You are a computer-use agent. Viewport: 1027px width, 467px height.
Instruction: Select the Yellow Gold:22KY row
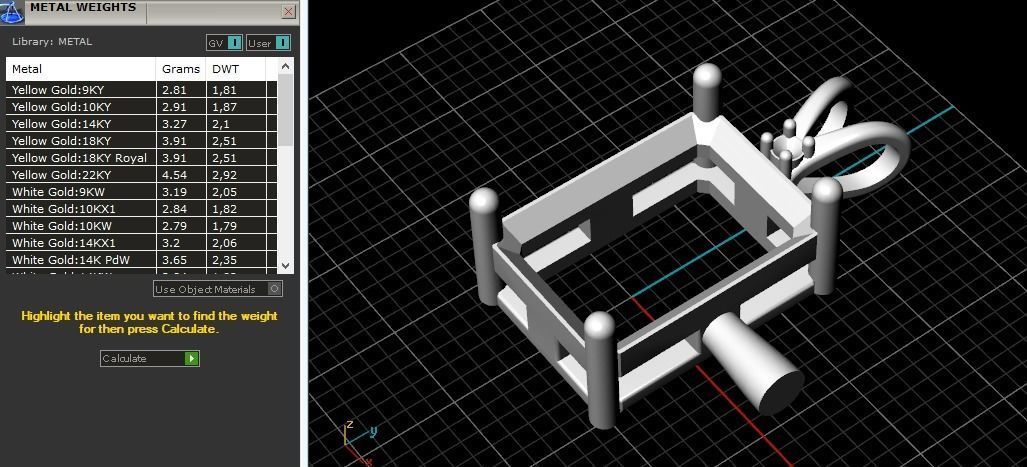click(141, 175)
